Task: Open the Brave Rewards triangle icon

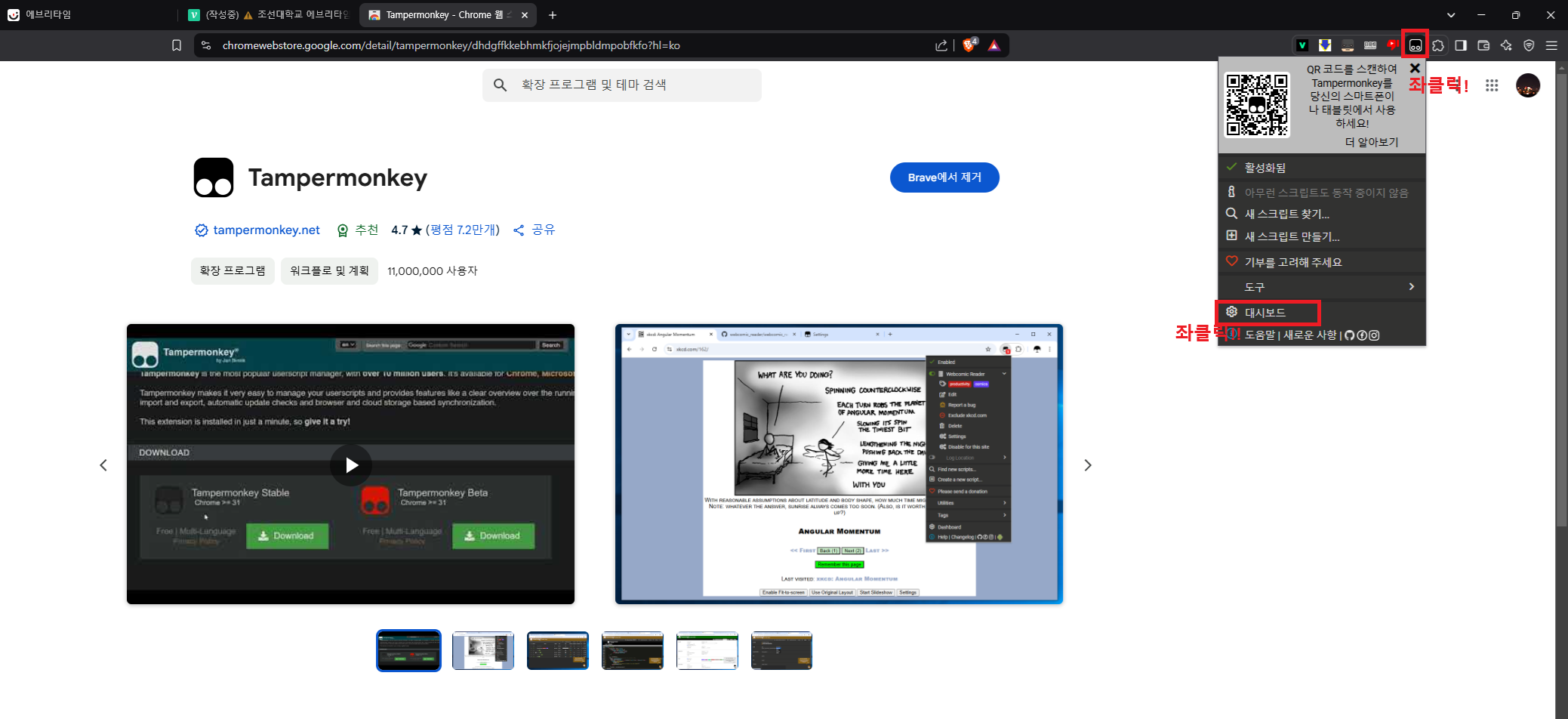Action: (x=994, y=45)
